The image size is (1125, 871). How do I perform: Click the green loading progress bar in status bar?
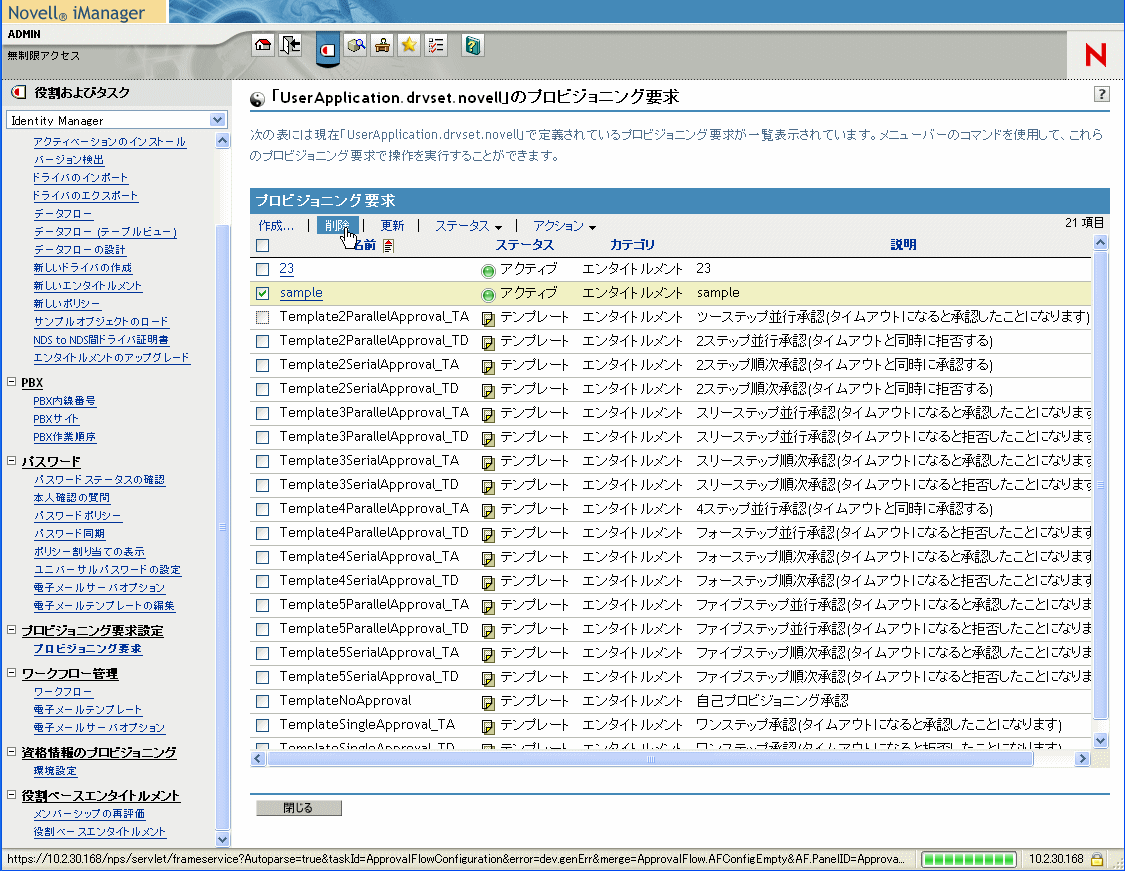point(969,859)
